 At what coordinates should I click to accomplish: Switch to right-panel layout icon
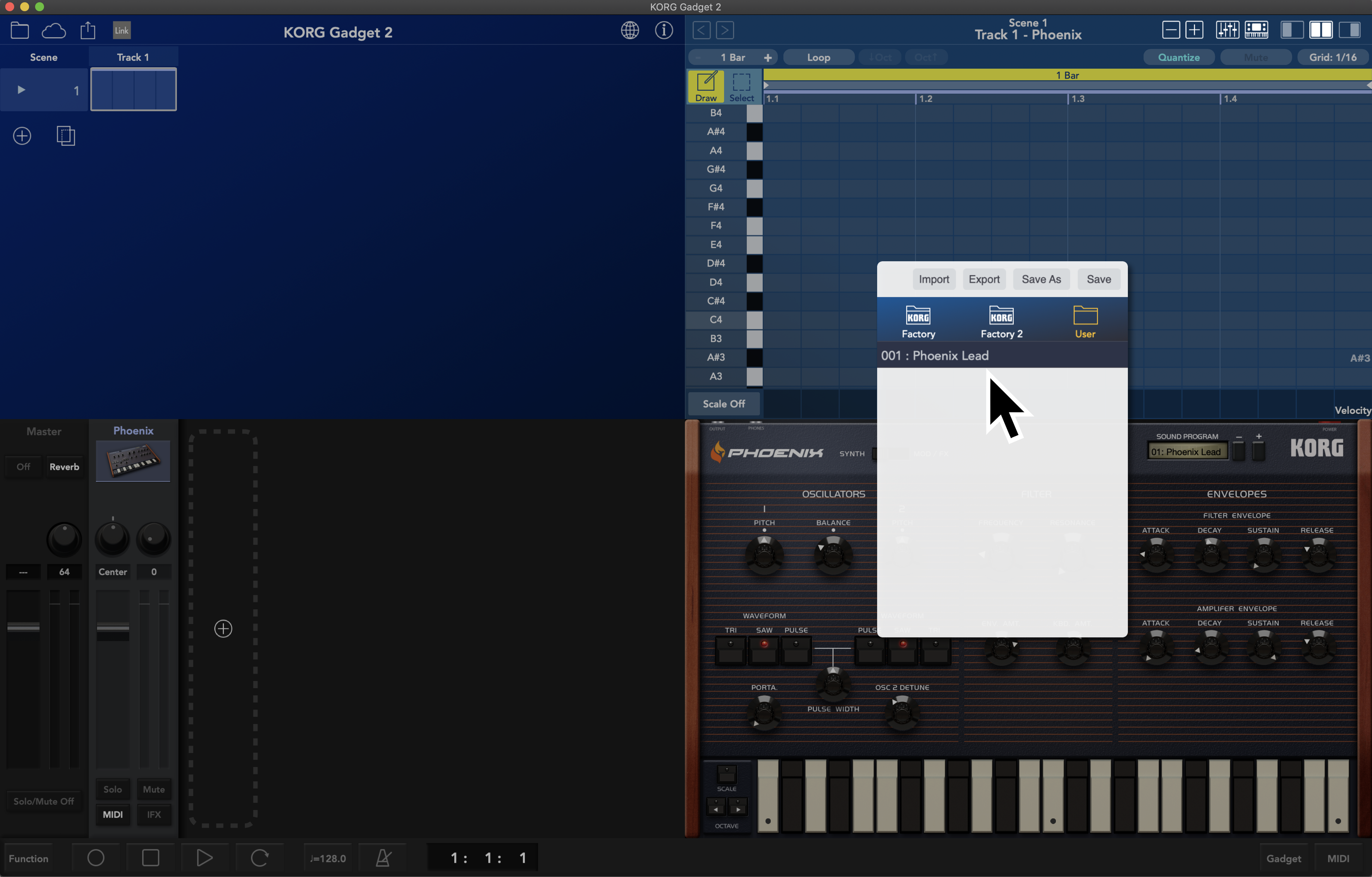[x=1349, y=29]
